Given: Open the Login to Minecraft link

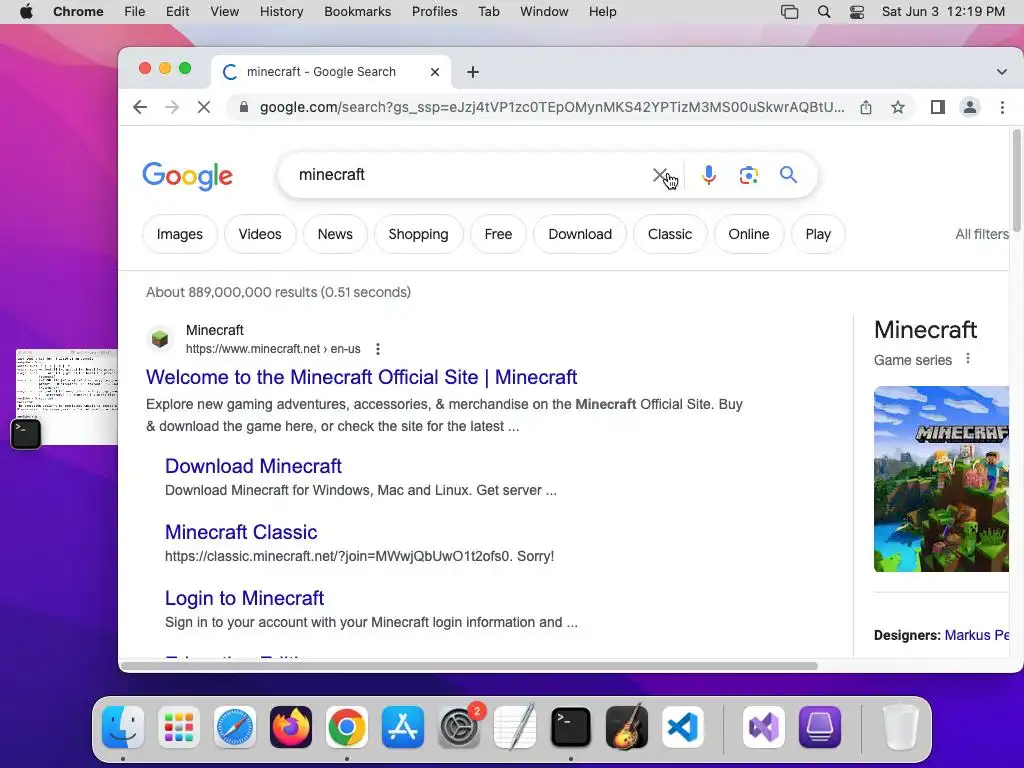Looking at the screenshot, I should [x=244, y=598].
